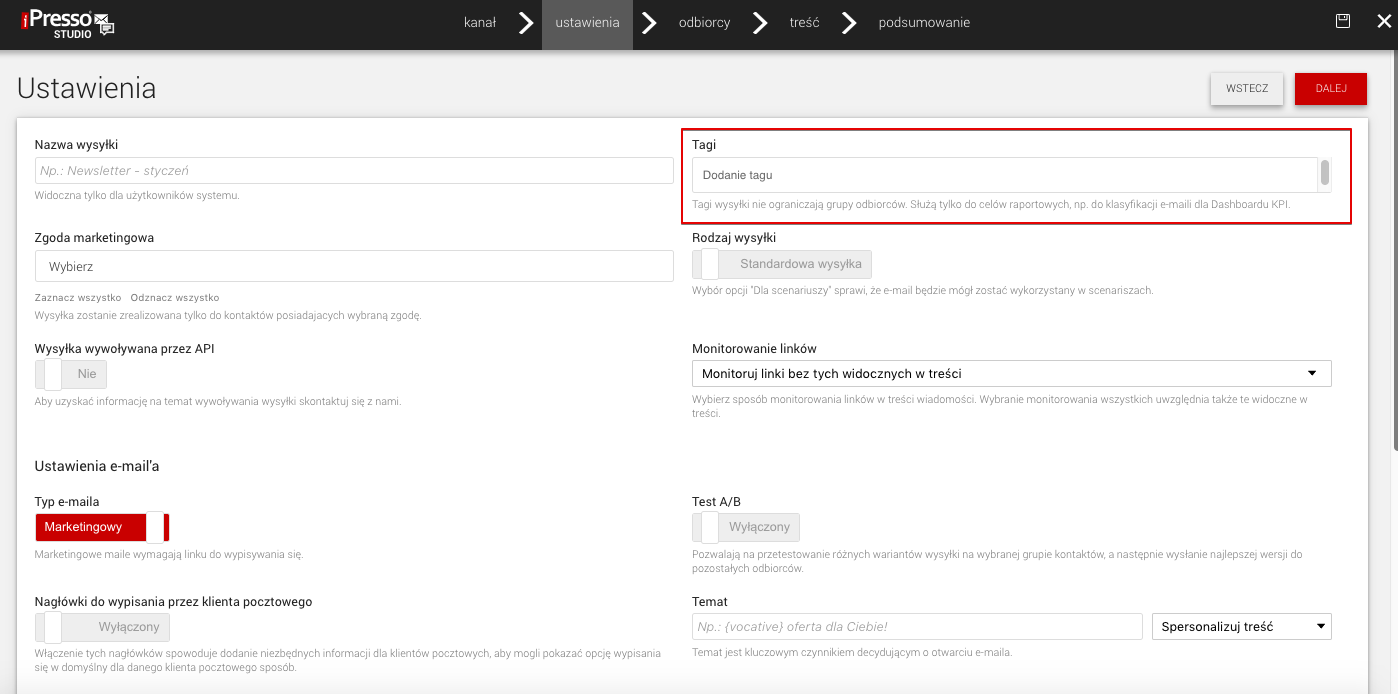The image size is (1398, 694).
Task: Select the ustawienia step
Action: pyautogui.click(x=587, y=23)
